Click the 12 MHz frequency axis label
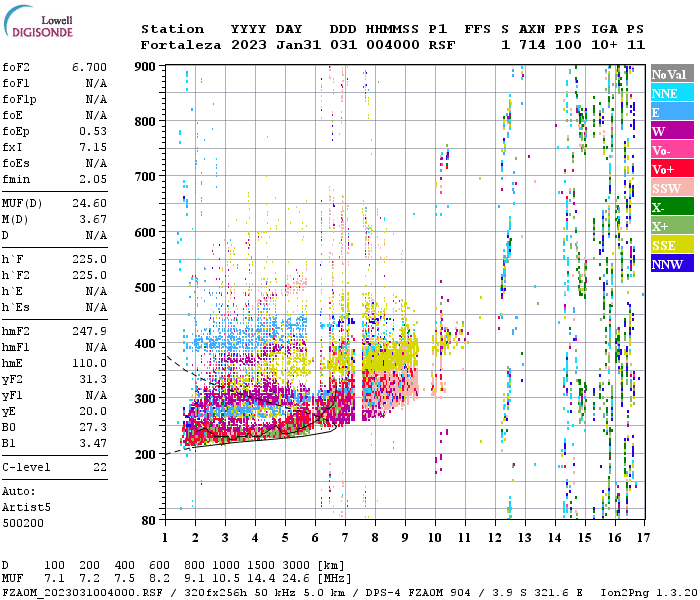700x600 pixels. [495, 538]
